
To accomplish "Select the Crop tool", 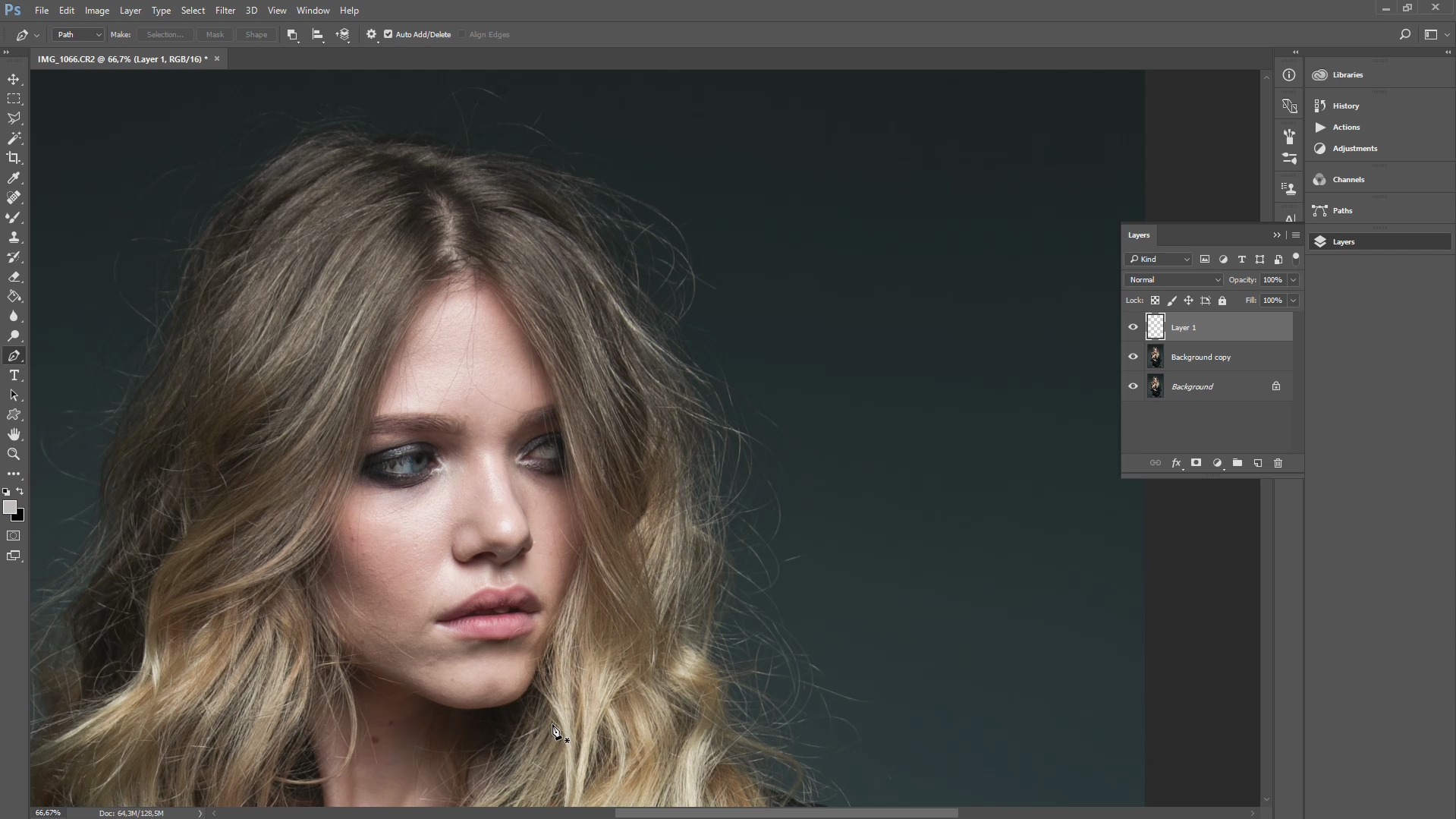I will click(14, 158).
